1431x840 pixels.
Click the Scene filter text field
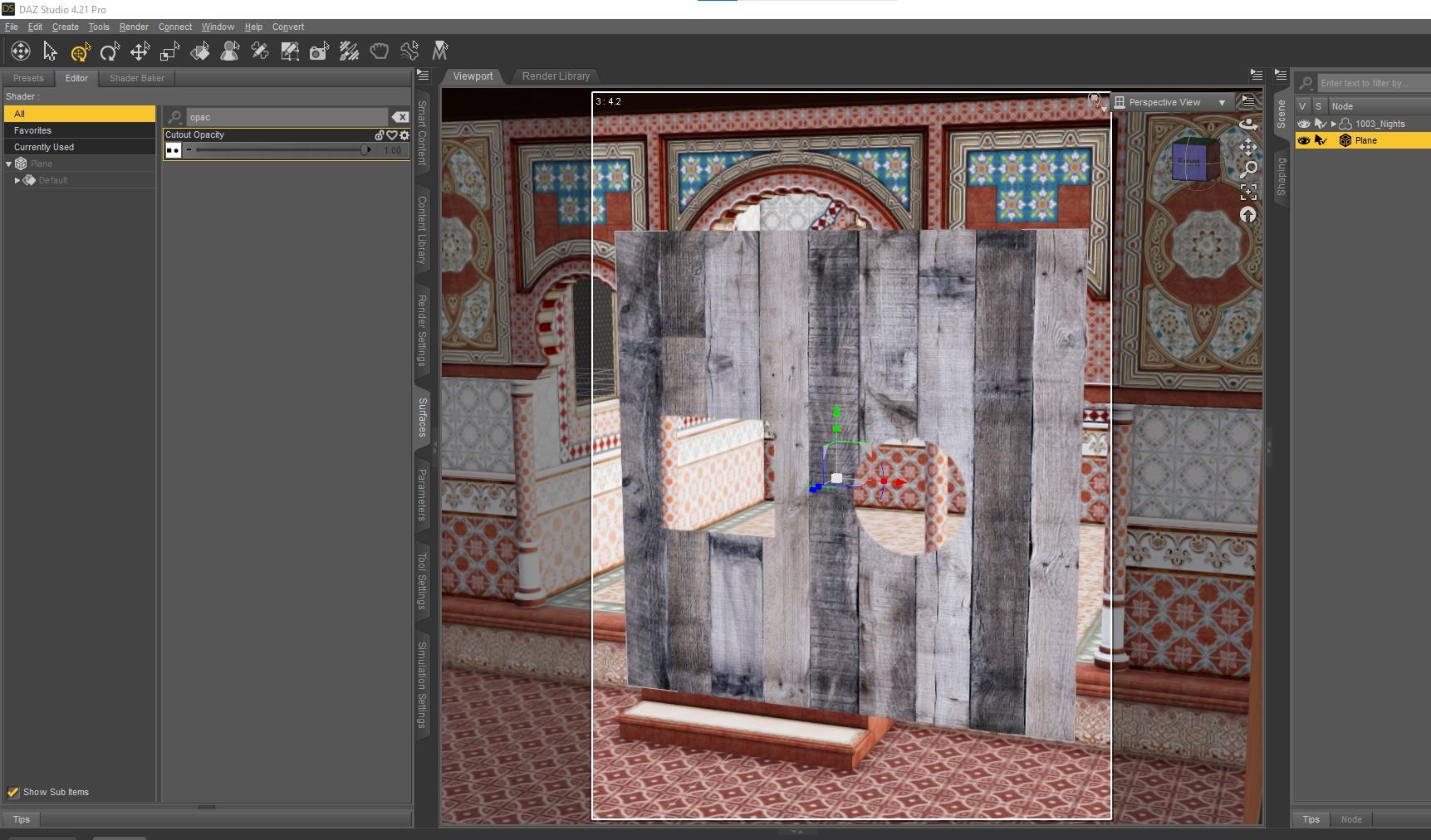tap(1370, 83)
